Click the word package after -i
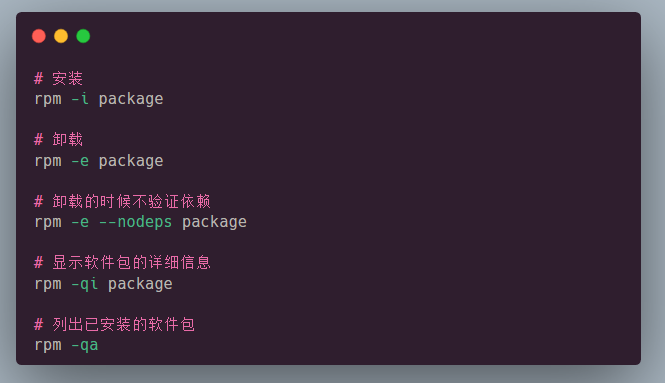The image size is (665, 383). click(131, 100)
